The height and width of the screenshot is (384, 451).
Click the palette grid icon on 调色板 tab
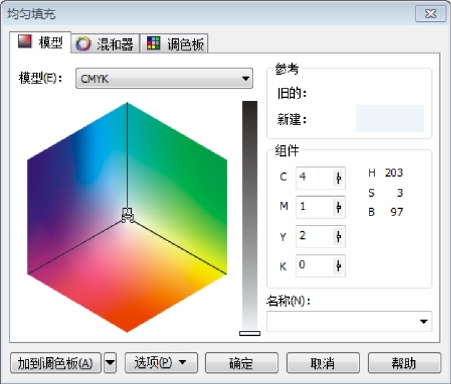(x=154, y=43)
